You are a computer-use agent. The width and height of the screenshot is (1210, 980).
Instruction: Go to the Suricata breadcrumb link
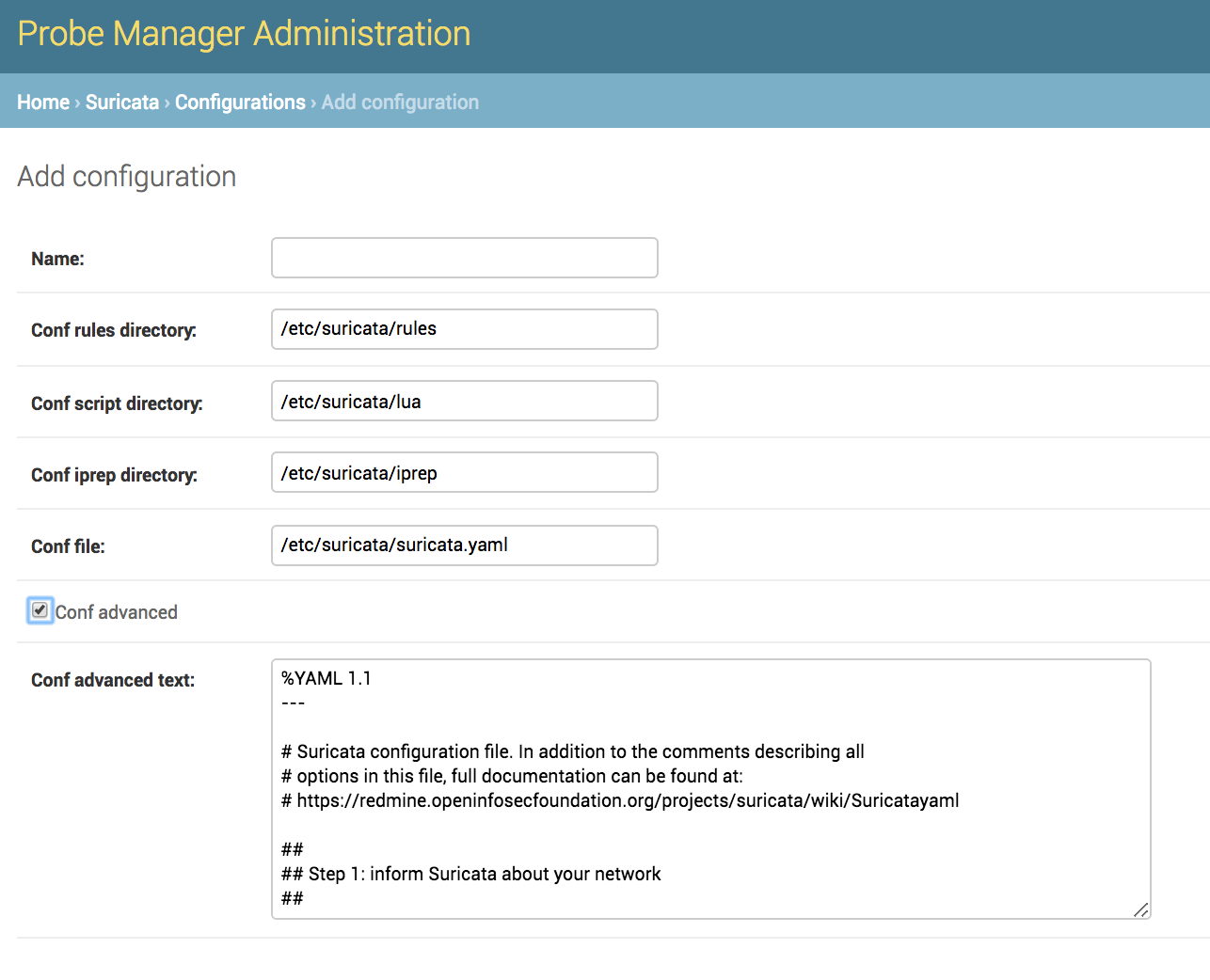coord(122,102)
